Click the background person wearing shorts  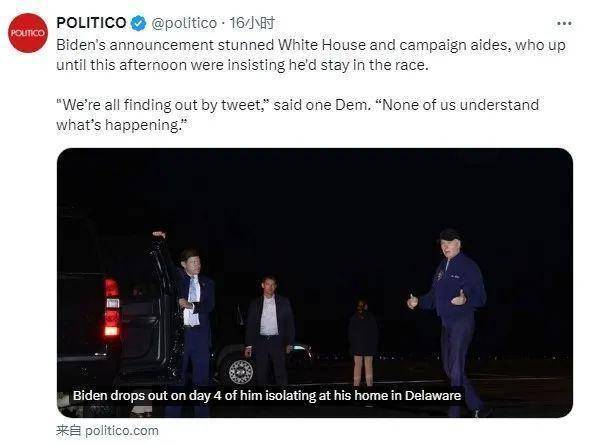click(362, 342)
